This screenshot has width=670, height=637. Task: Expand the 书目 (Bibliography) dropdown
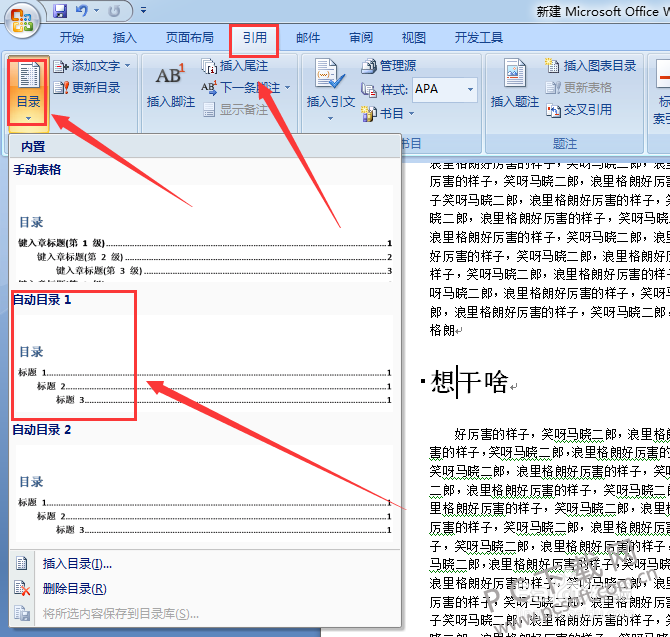click(x=410, y=114)
